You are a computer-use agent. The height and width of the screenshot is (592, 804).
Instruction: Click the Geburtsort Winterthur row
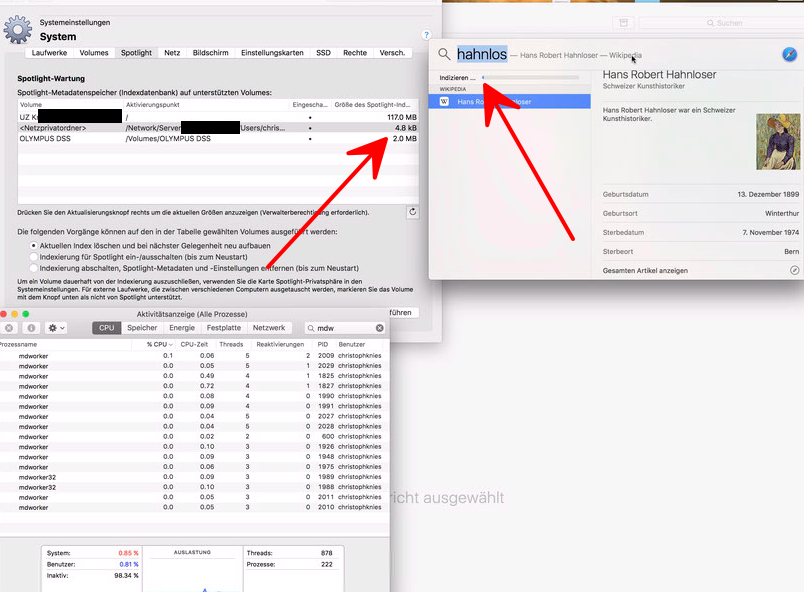tap(700, 213)
